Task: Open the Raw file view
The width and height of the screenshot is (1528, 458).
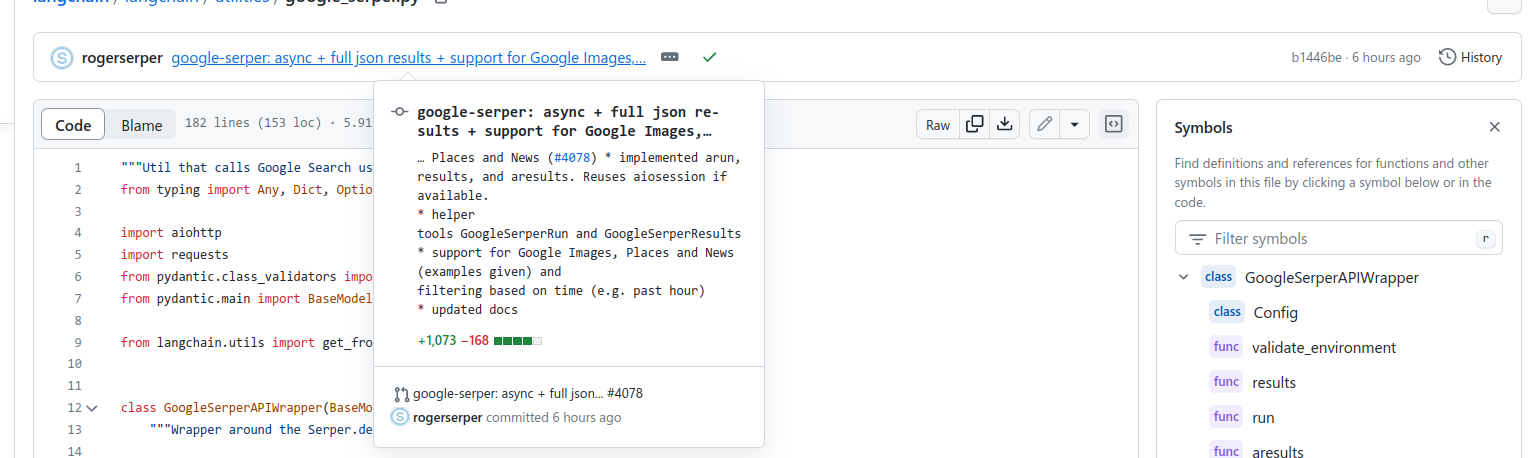Action: (938, 125)
